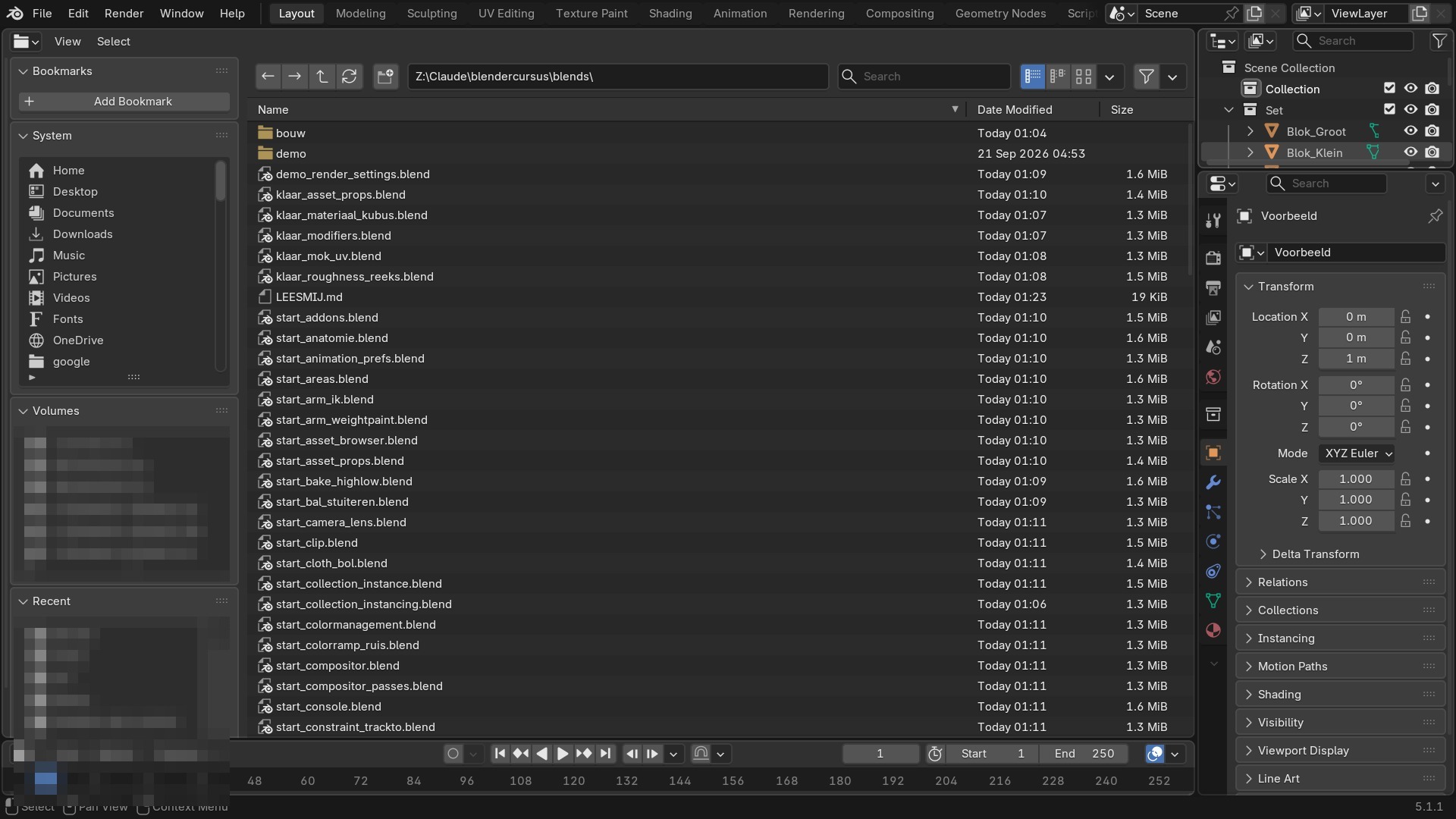Open the Render menu
The width and height of the screenshot is (1456, 819).
(x=124, y=14)
